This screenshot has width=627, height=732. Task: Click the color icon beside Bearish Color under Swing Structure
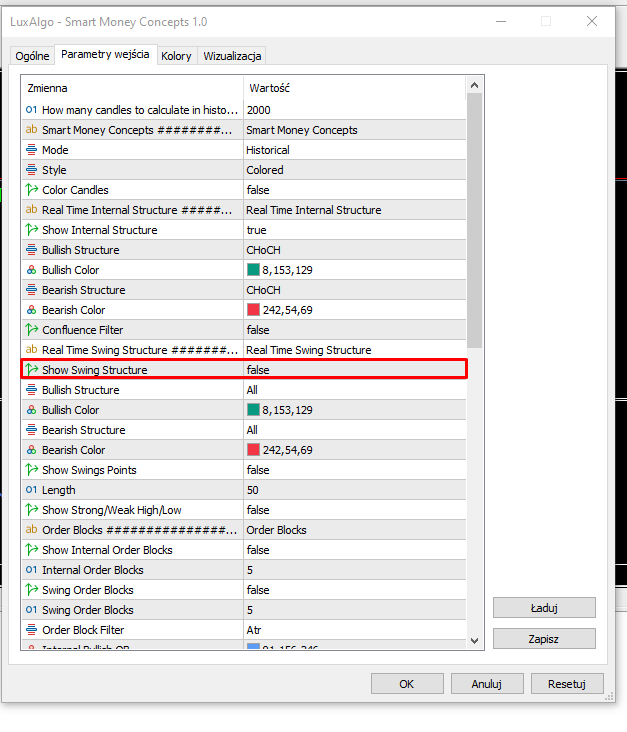[x=31, y=450]
